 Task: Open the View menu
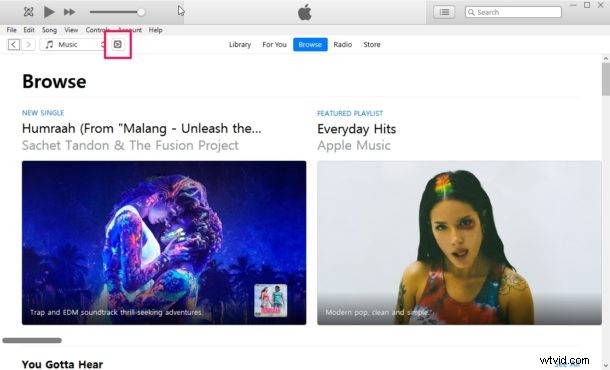pos(71,30)
